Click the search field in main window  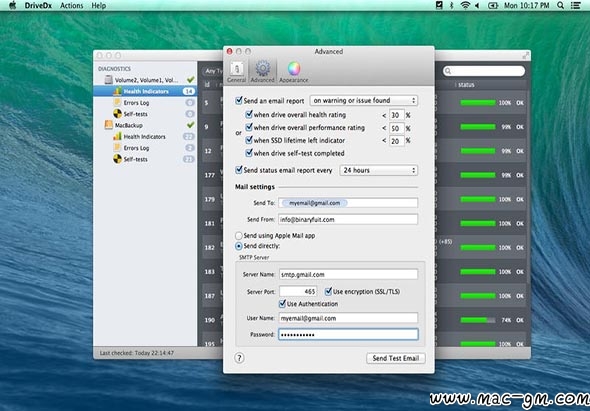click(484, 71)
